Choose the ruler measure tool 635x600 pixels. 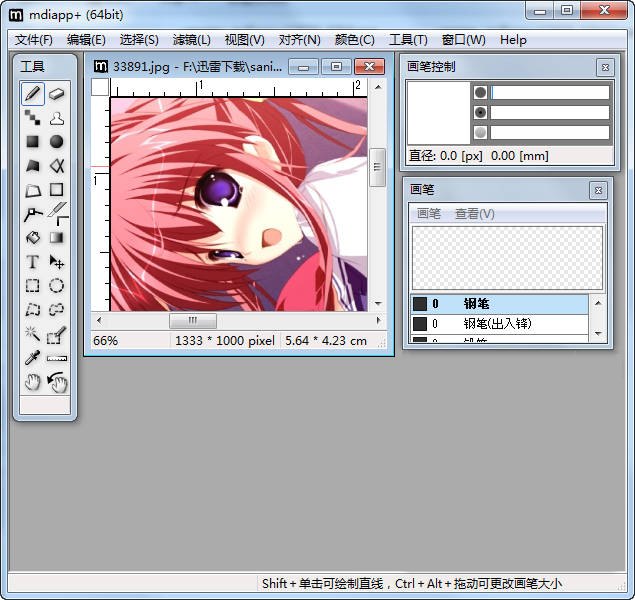57,358
